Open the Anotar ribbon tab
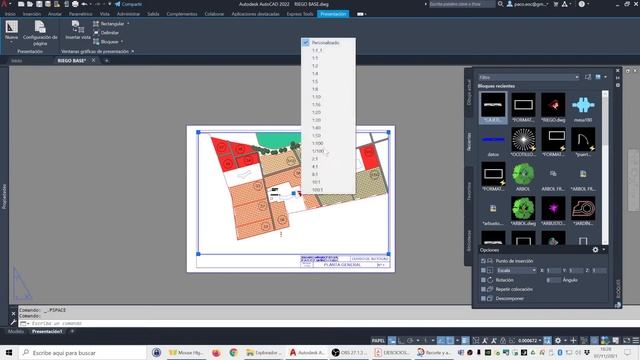The width and height of the screenshot is (640, 360). pyautogui.click(x=55, y=14)
